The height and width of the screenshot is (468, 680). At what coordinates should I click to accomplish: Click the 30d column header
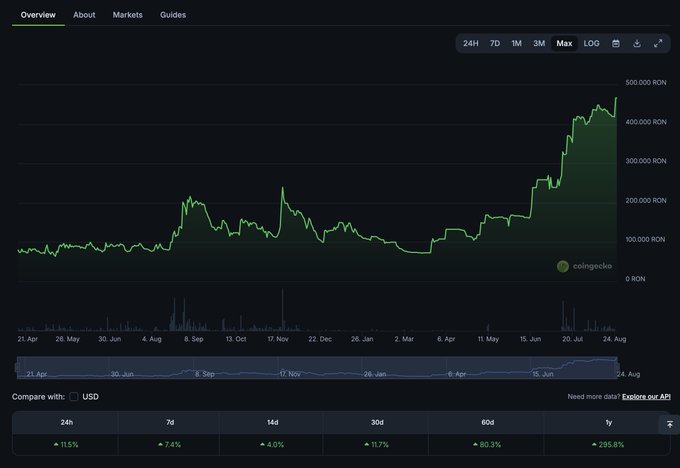[377, 422]
